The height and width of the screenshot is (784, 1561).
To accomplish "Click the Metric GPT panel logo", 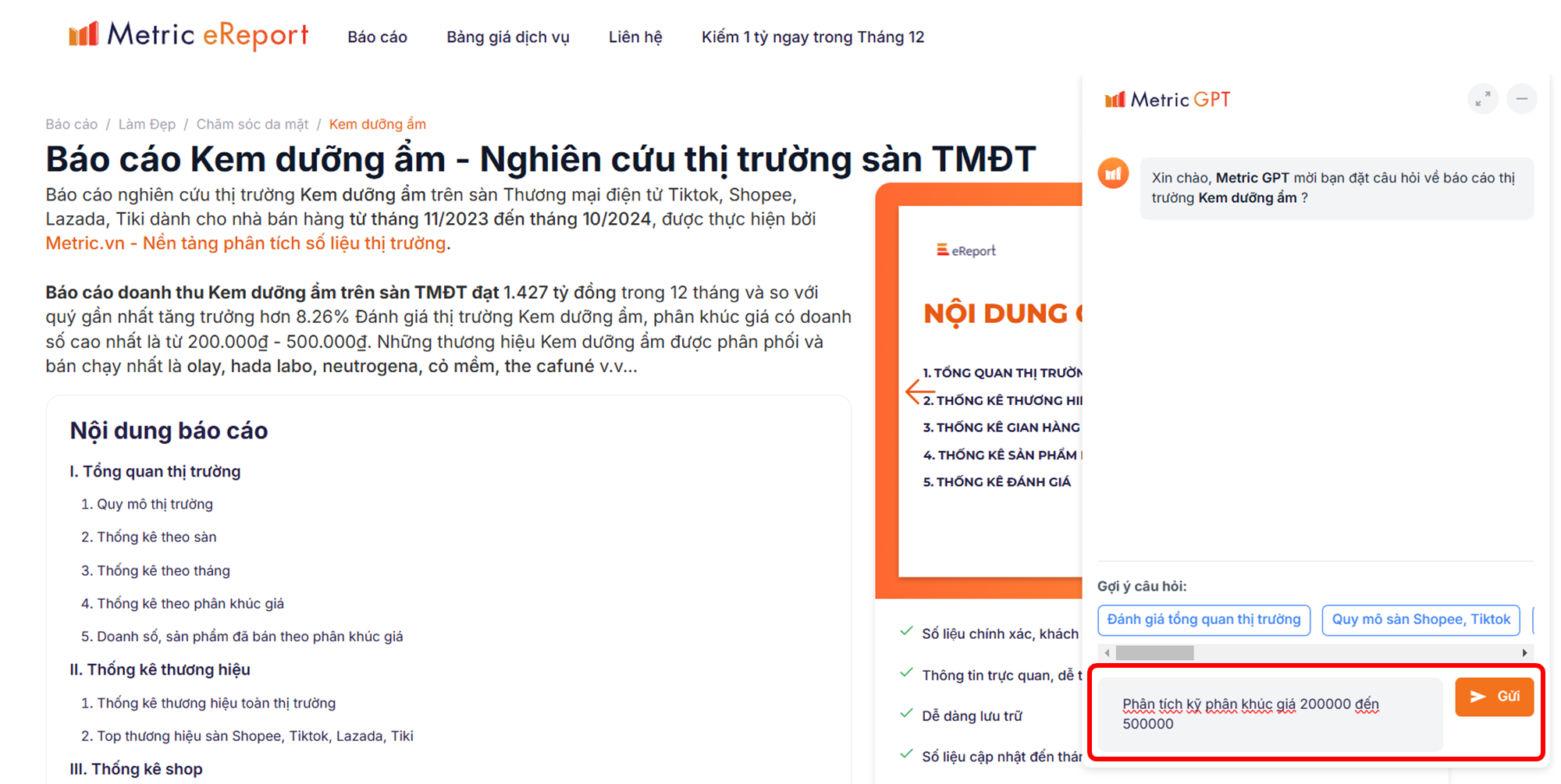I will click(x=1168, y=100).
